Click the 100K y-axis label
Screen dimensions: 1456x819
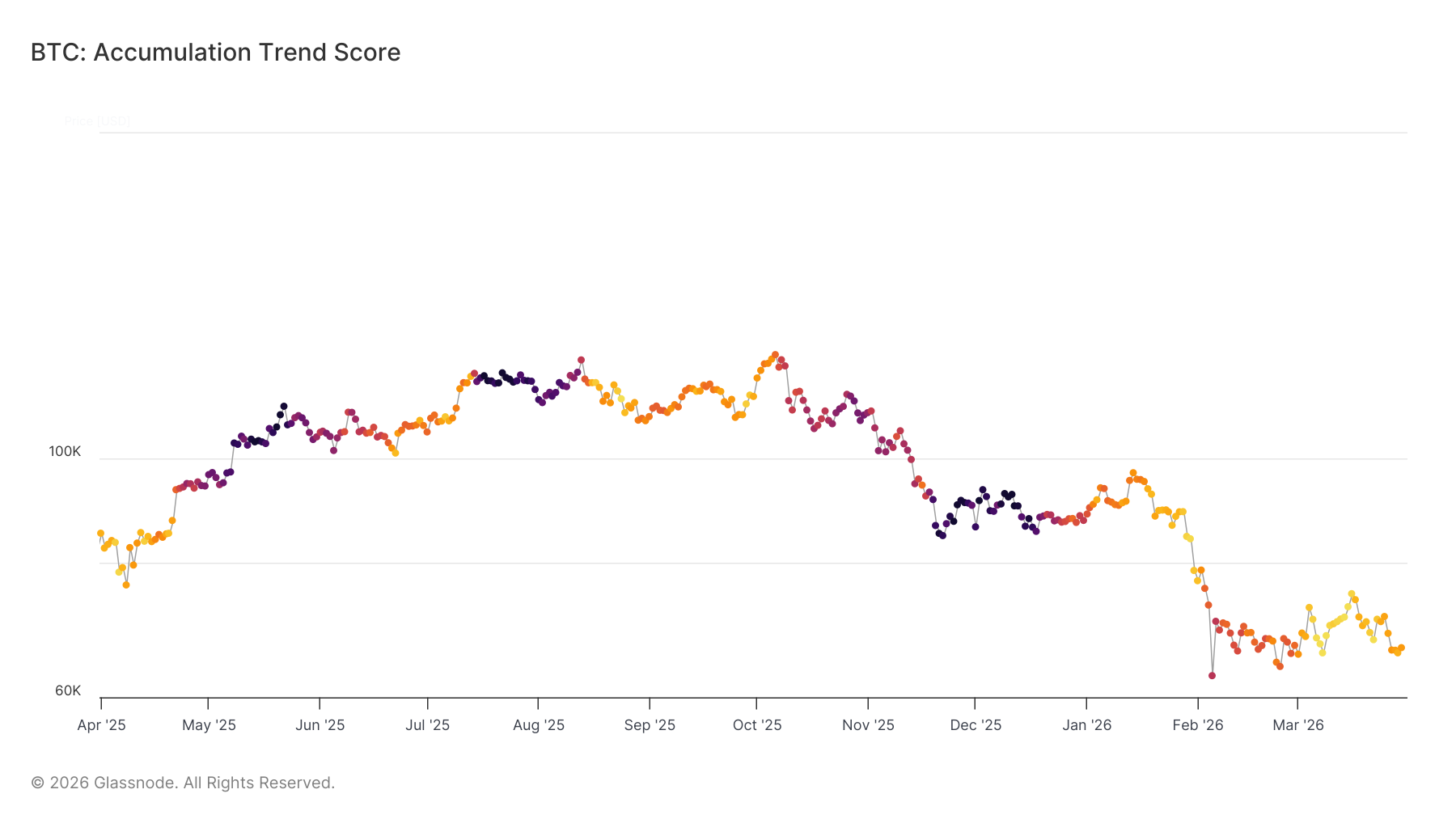click(x=65, y=452)
